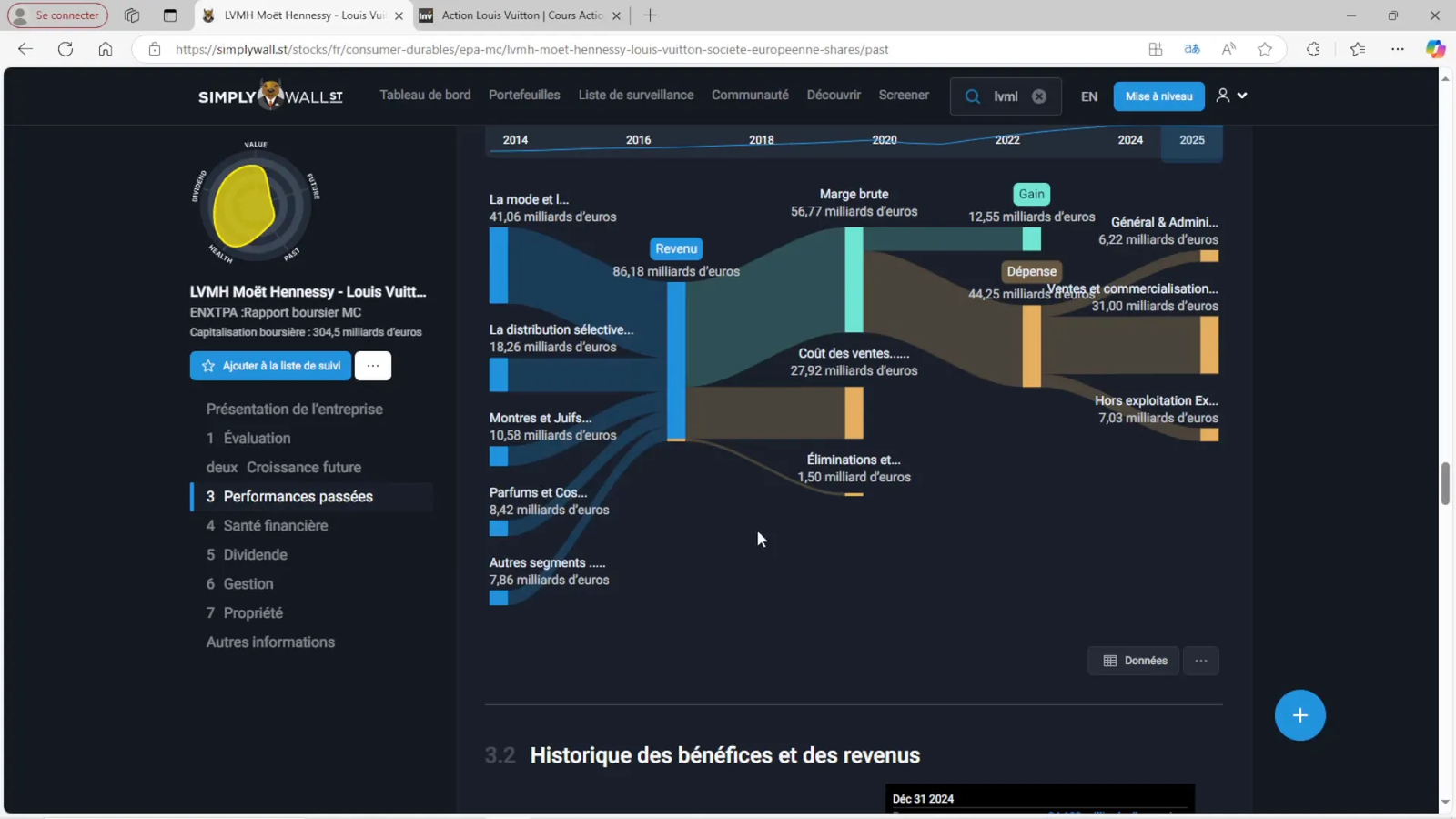
Task: Open the chart options three-dot menu
Action: click(x=1201, y=661)
